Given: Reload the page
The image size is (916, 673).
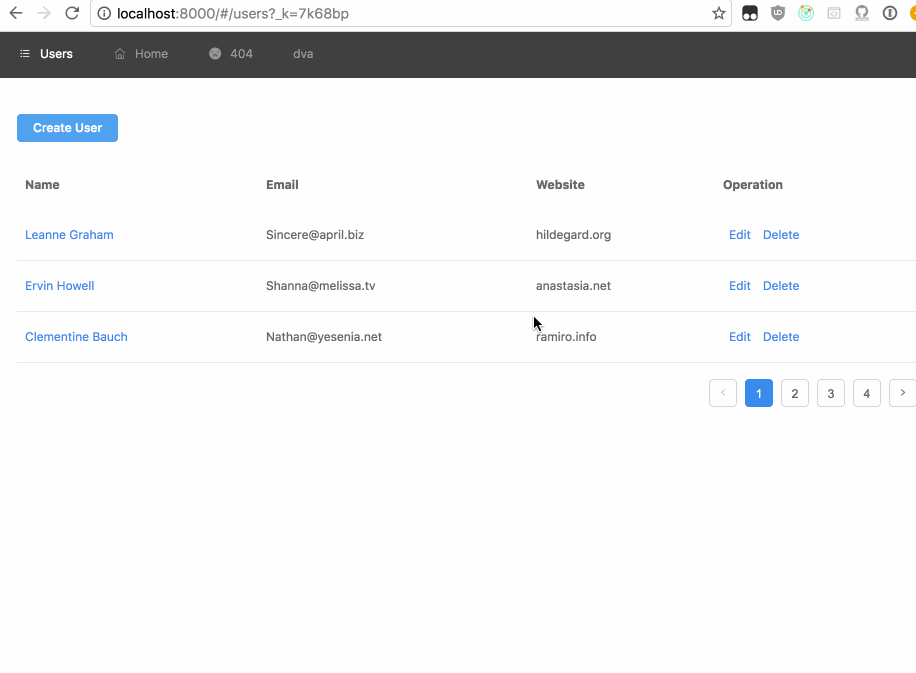Looking at the screenshot, I should [72, 14].
